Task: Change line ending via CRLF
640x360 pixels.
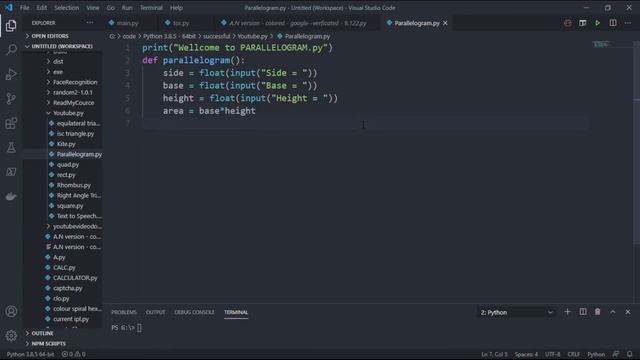Action: pos(573,354)
